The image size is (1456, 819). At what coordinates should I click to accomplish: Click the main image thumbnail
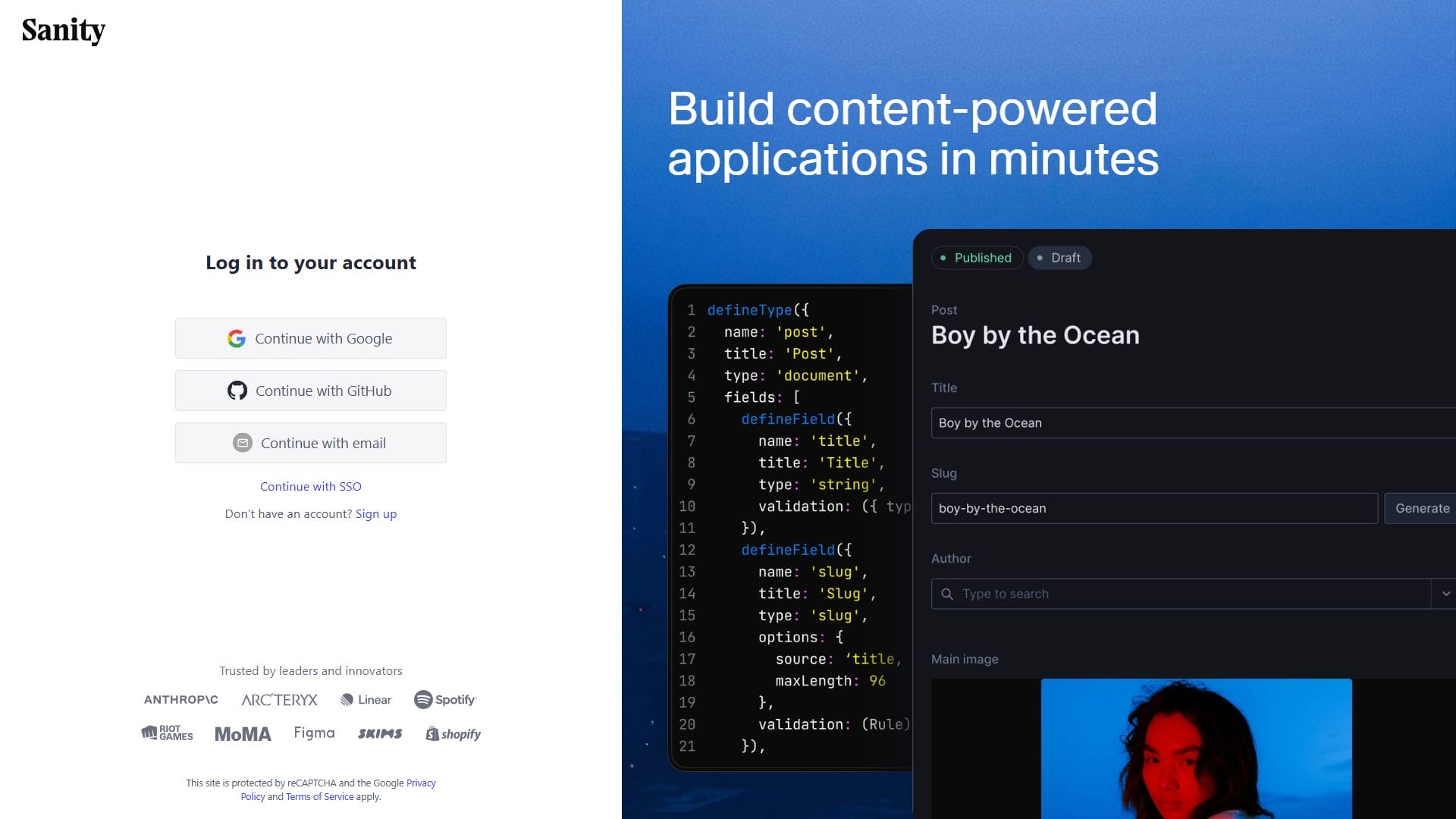click(1196, 748)
